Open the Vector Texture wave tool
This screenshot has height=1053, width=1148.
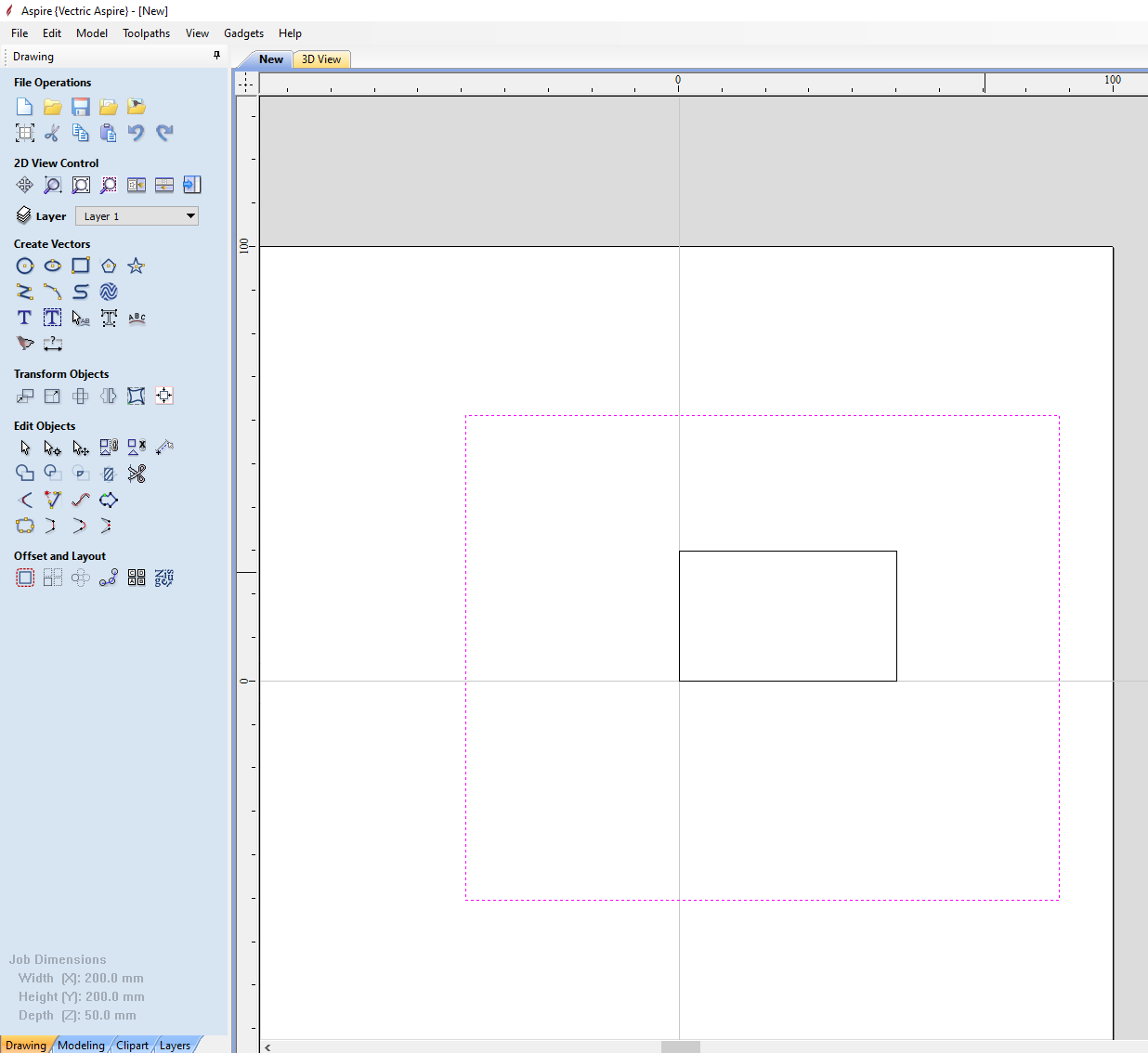[109, 292]
